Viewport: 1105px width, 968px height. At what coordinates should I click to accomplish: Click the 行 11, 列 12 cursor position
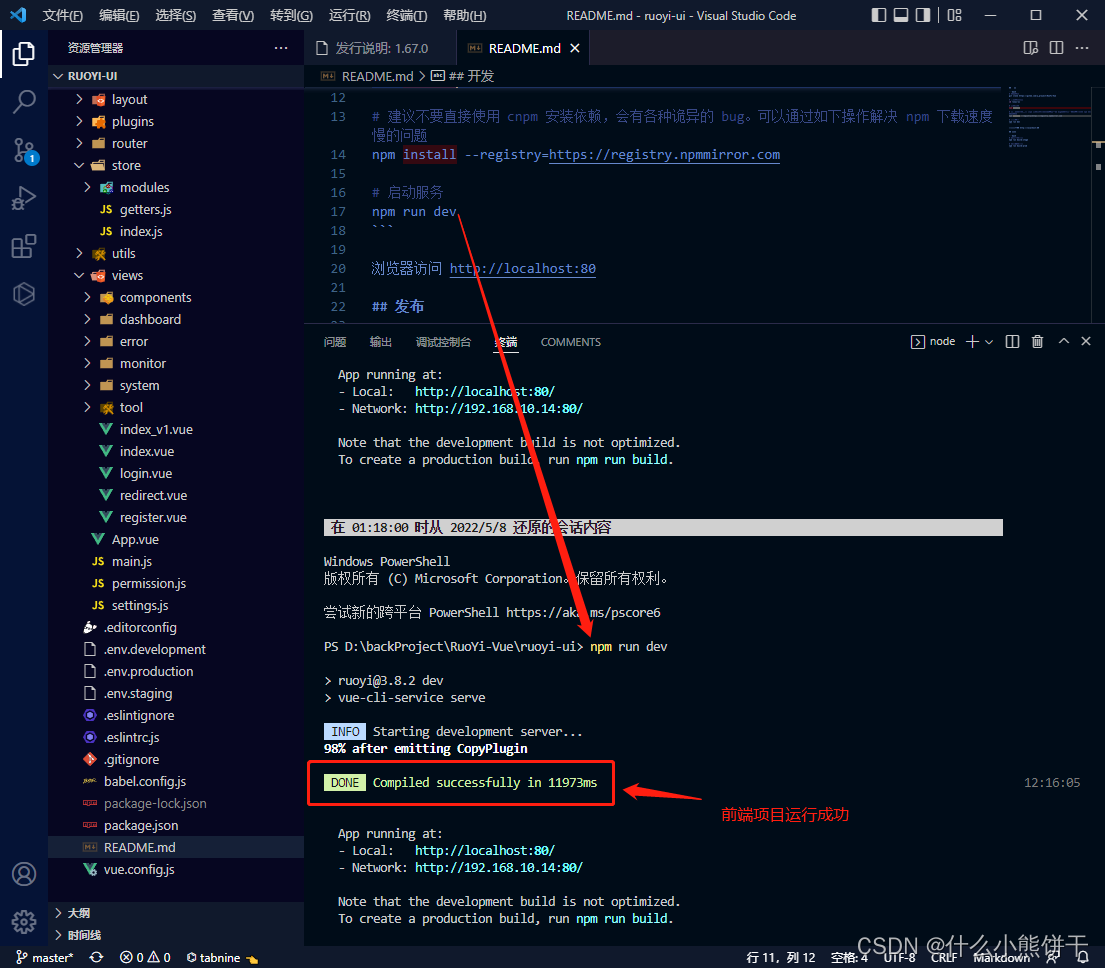tap(781, 957)
